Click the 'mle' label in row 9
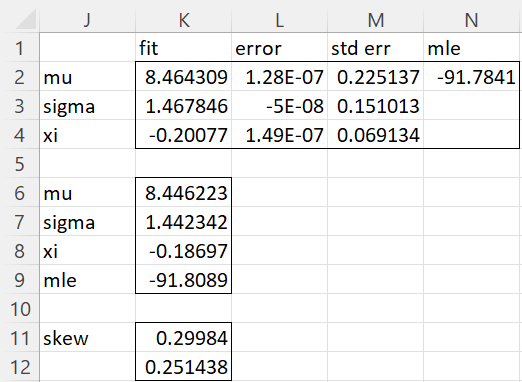Screen dimensions: 522x382 87,279
